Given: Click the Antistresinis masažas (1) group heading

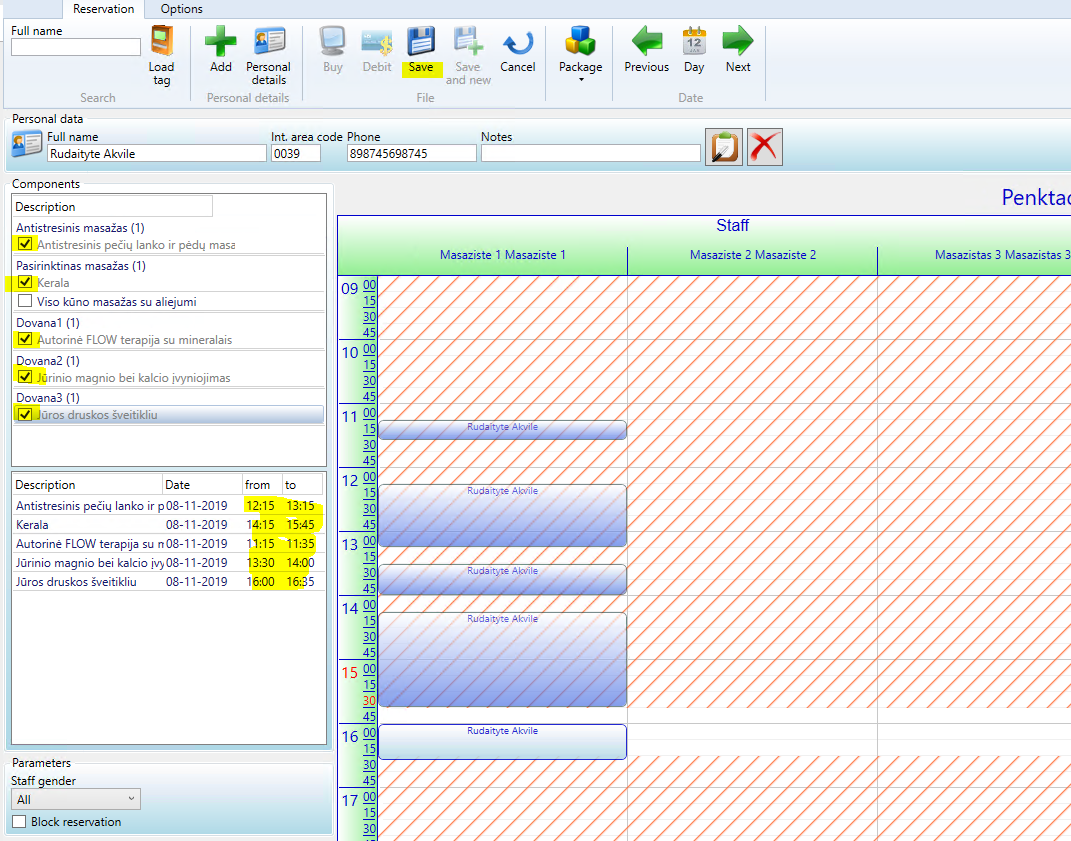Looking at the screenshot, I should pos(81,228).
